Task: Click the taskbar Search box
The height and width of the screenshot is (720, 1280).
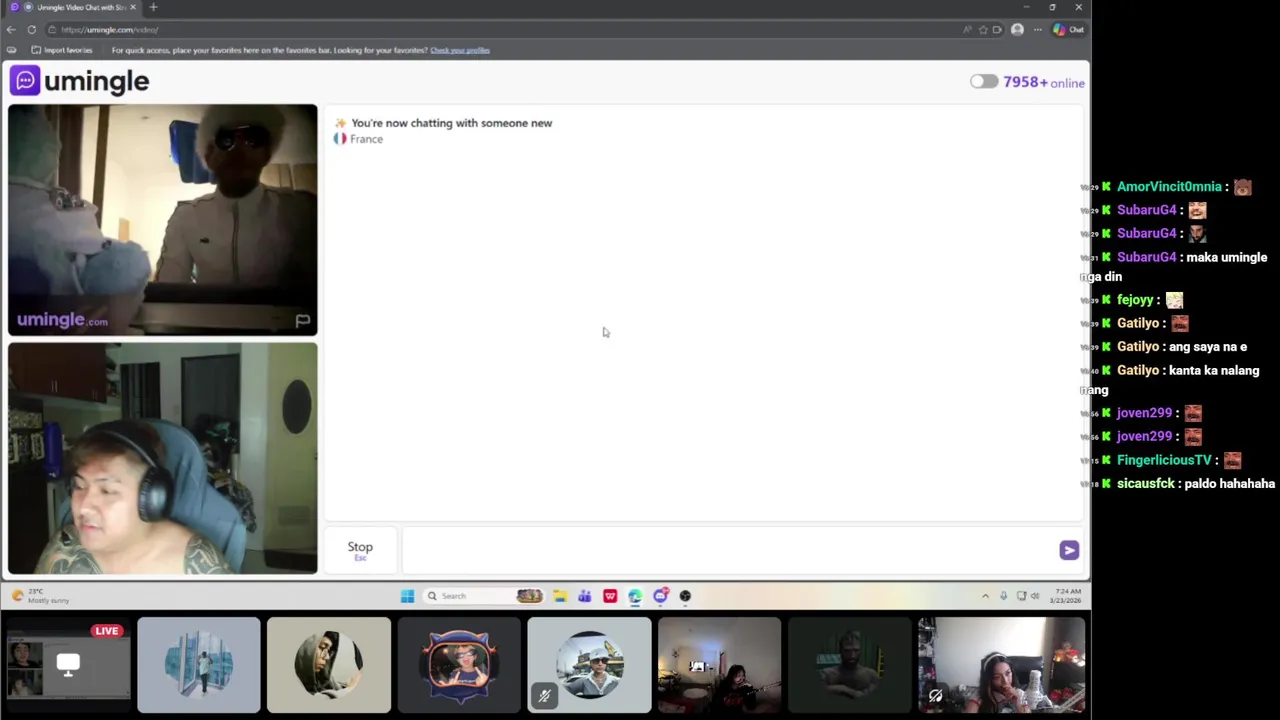Action: [485, 596]
